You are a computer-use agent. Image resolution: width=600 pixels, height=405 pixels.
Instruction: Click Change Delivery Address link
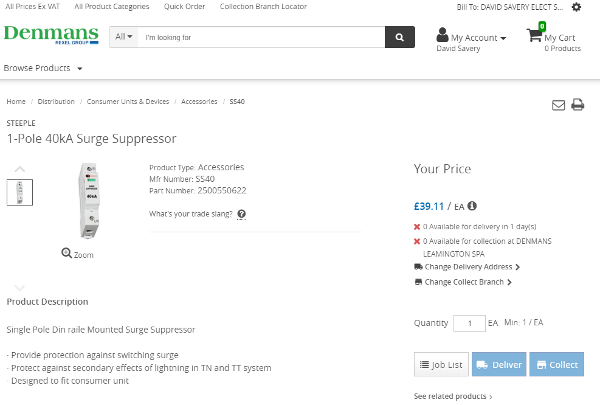pyautogui.click(x=467, y=267)
